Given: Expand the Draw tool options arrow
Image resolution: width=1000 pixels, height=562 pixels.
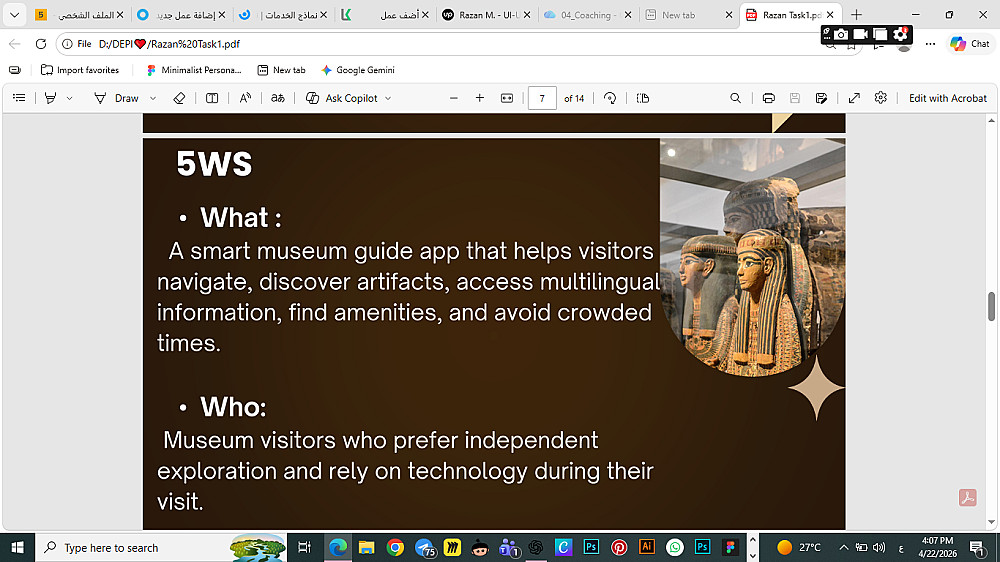Looking at the screenshot, I should (x=153, y=98).
